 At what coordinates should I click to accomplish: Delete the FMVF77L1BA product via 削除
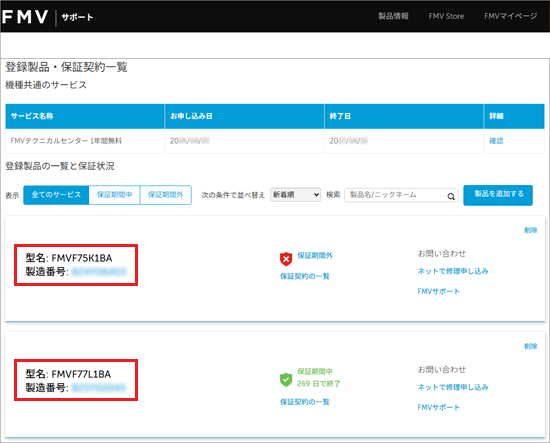point(531,346)
